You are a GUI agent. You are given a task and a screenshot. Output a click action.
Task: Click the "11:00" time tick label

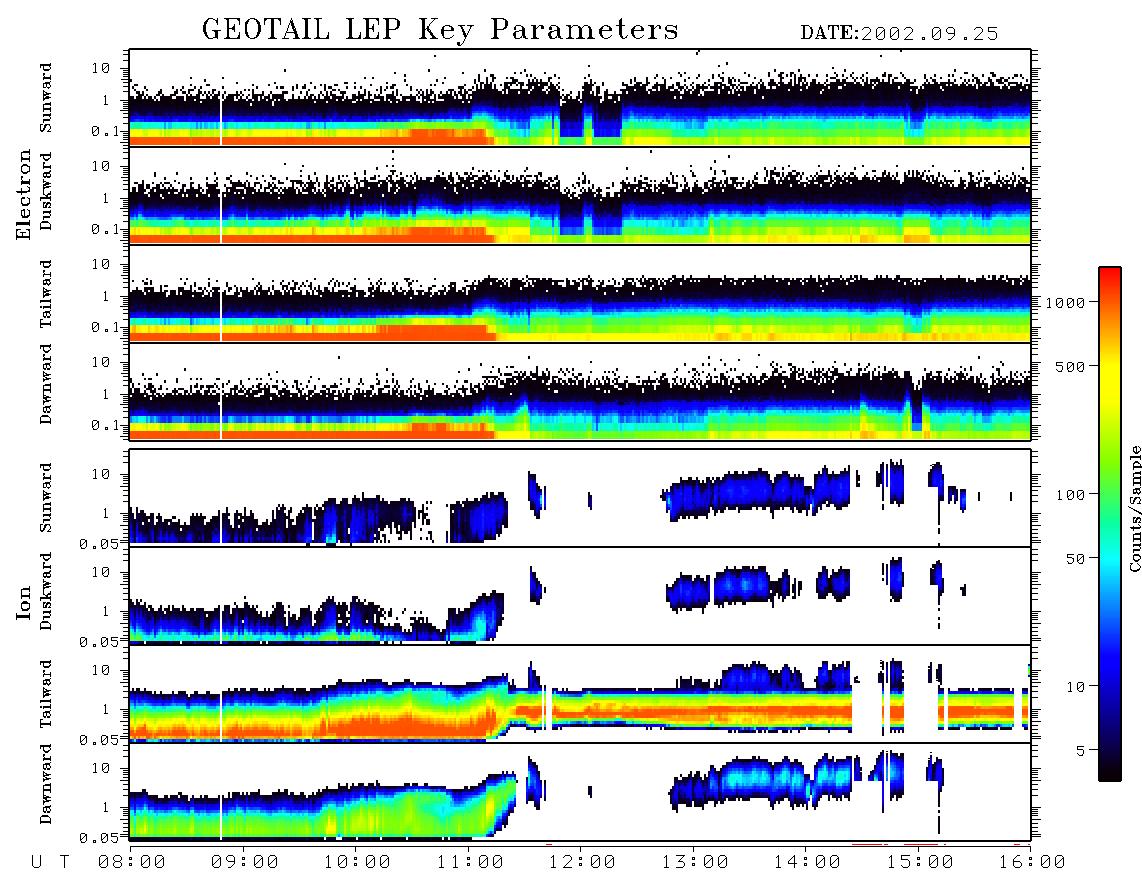pyautogui.click(x=470, y=862)
